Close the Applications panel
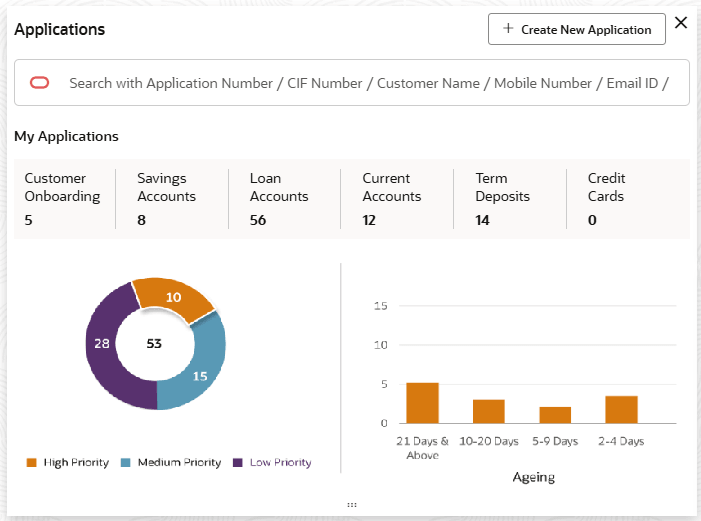Viewport: 701px width, 521px height. (681, 23)
